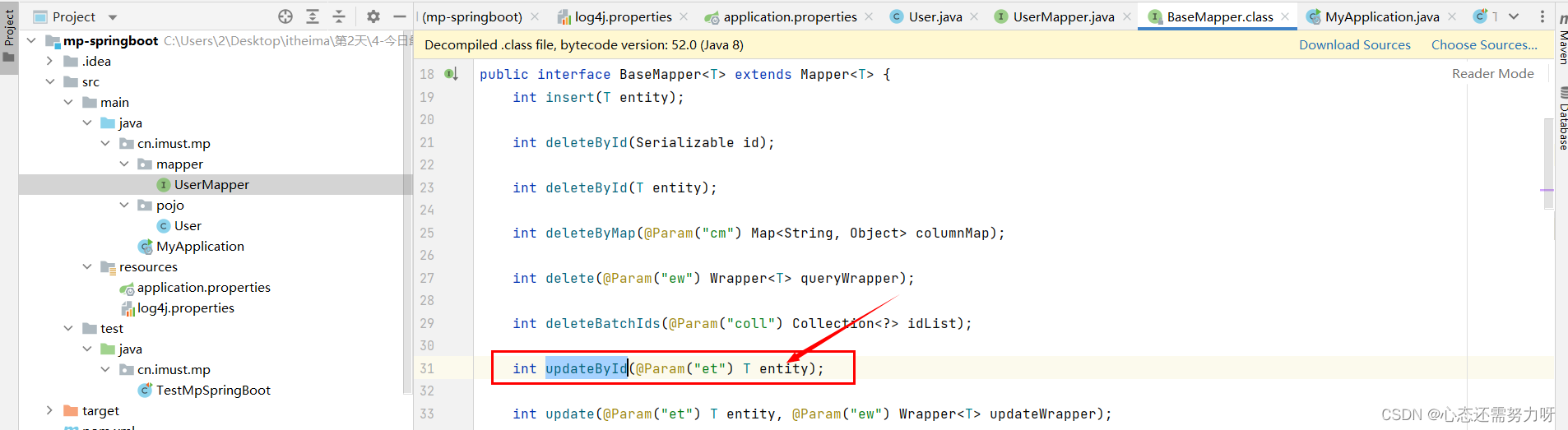Image resolution: width=1568 pixels, height=430 pixels.
Task: Close the MyApplication.java tab
Action: click(1452, 16)
